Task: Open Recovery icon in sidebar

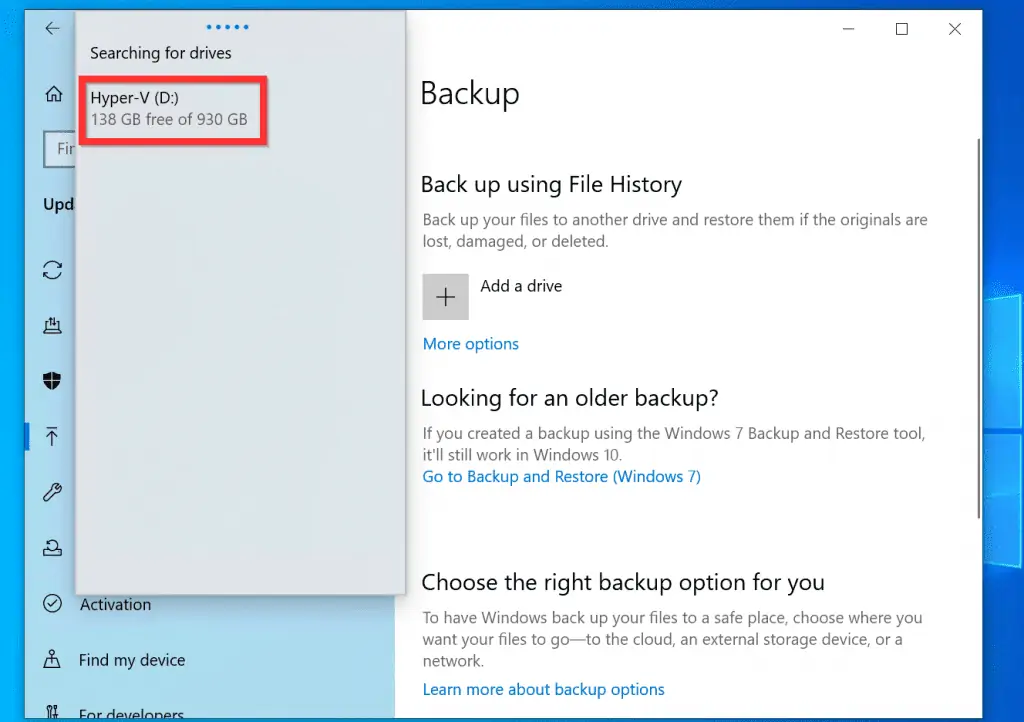Action: (x=52, y=548)
